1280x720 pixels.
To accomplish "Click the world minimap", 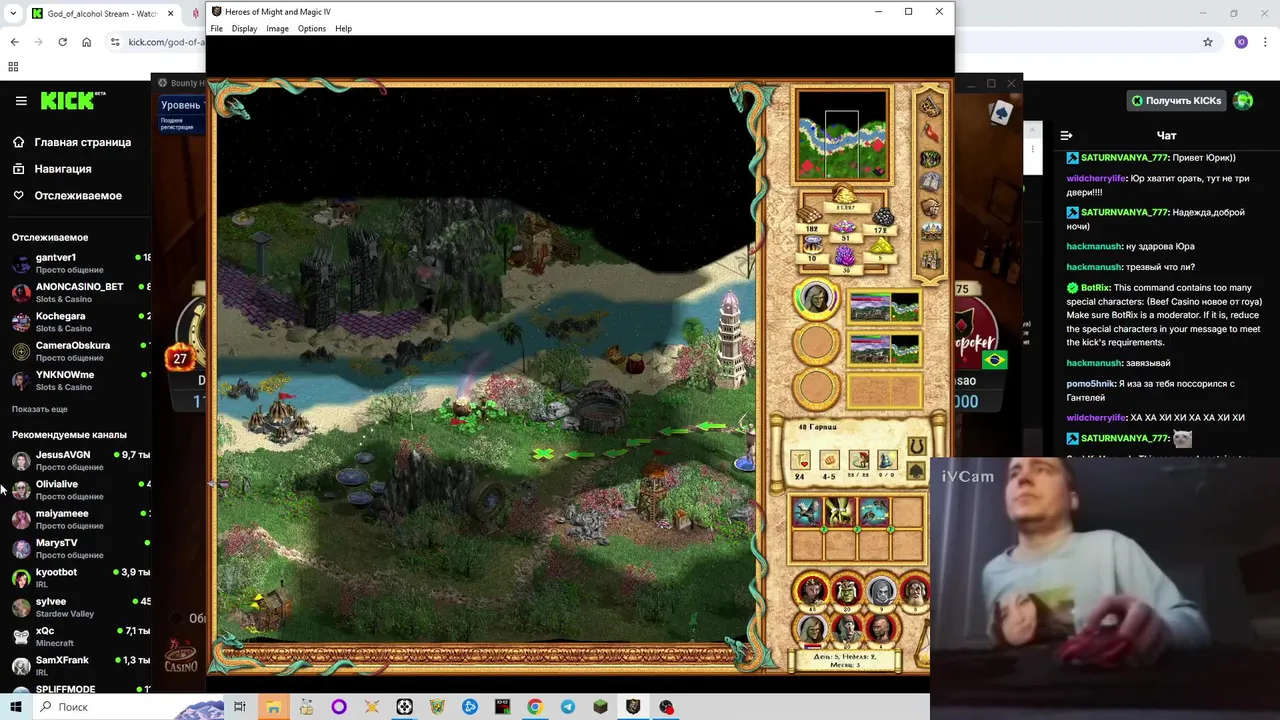I will point(842,135).
